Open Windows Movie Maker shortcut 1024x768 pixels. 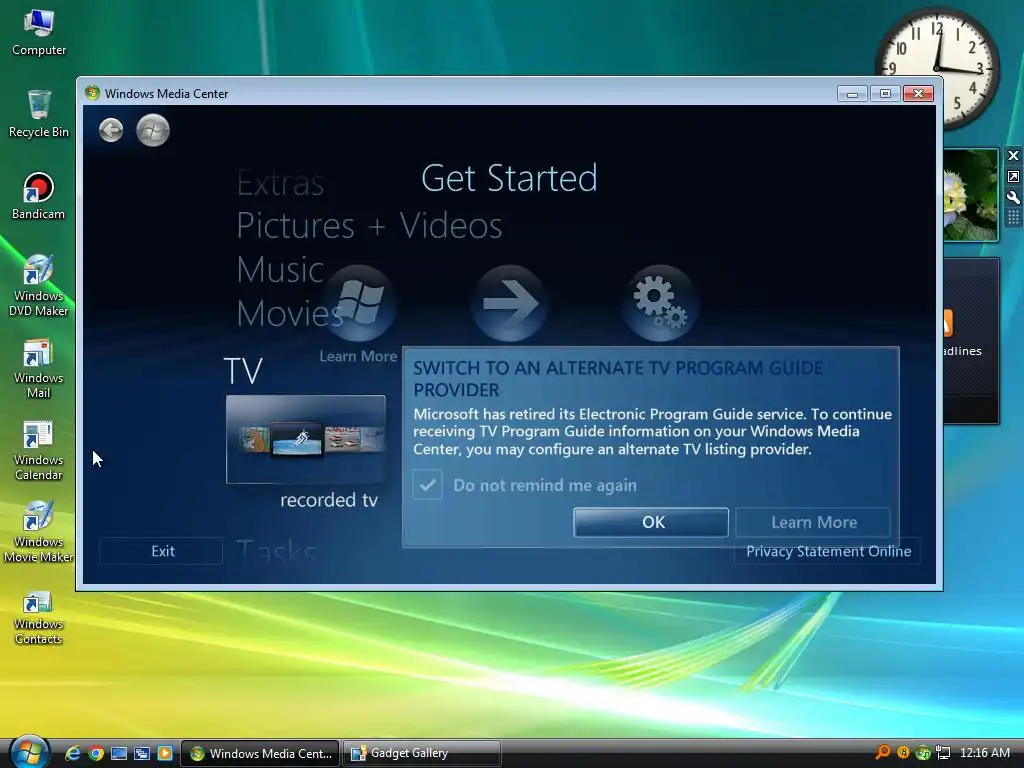pyautogui.click(x=39, y=532)
